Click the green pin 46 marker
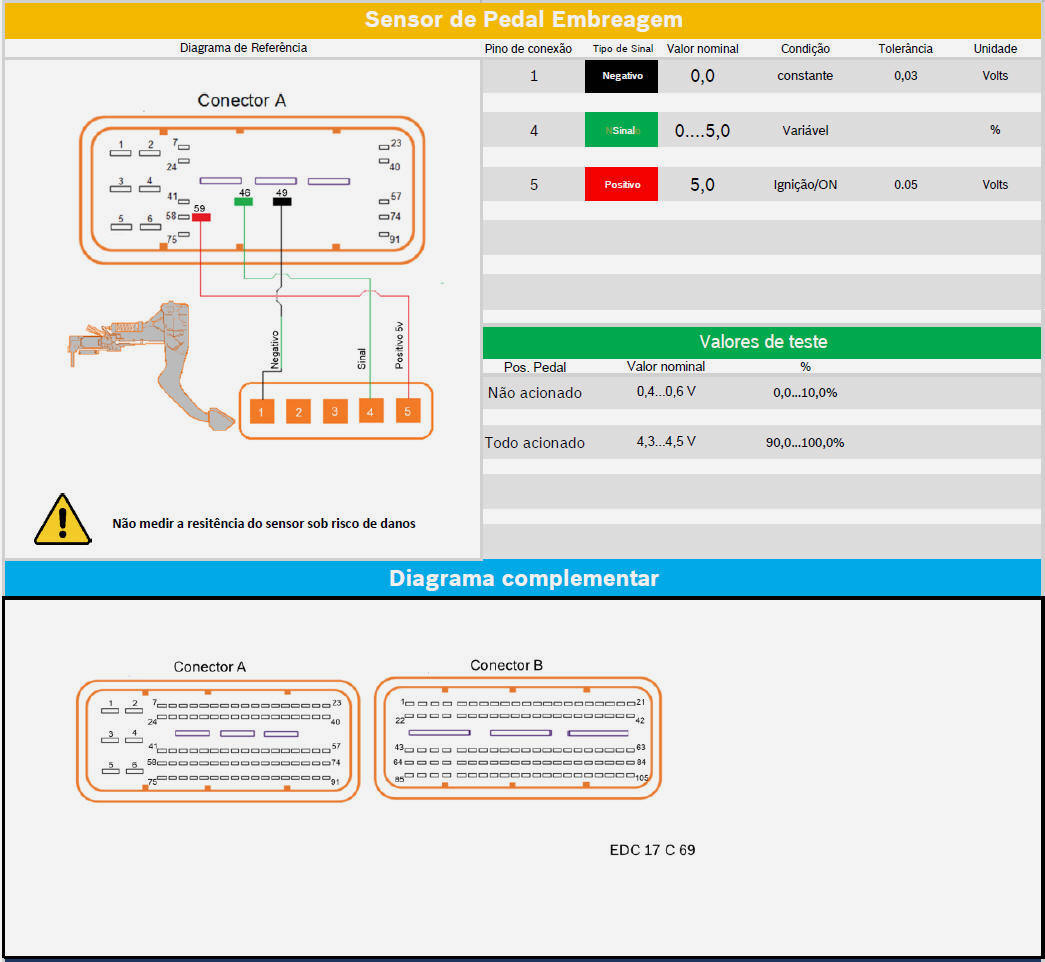This screenshot has height=962, width=1045. coord(243,201)
